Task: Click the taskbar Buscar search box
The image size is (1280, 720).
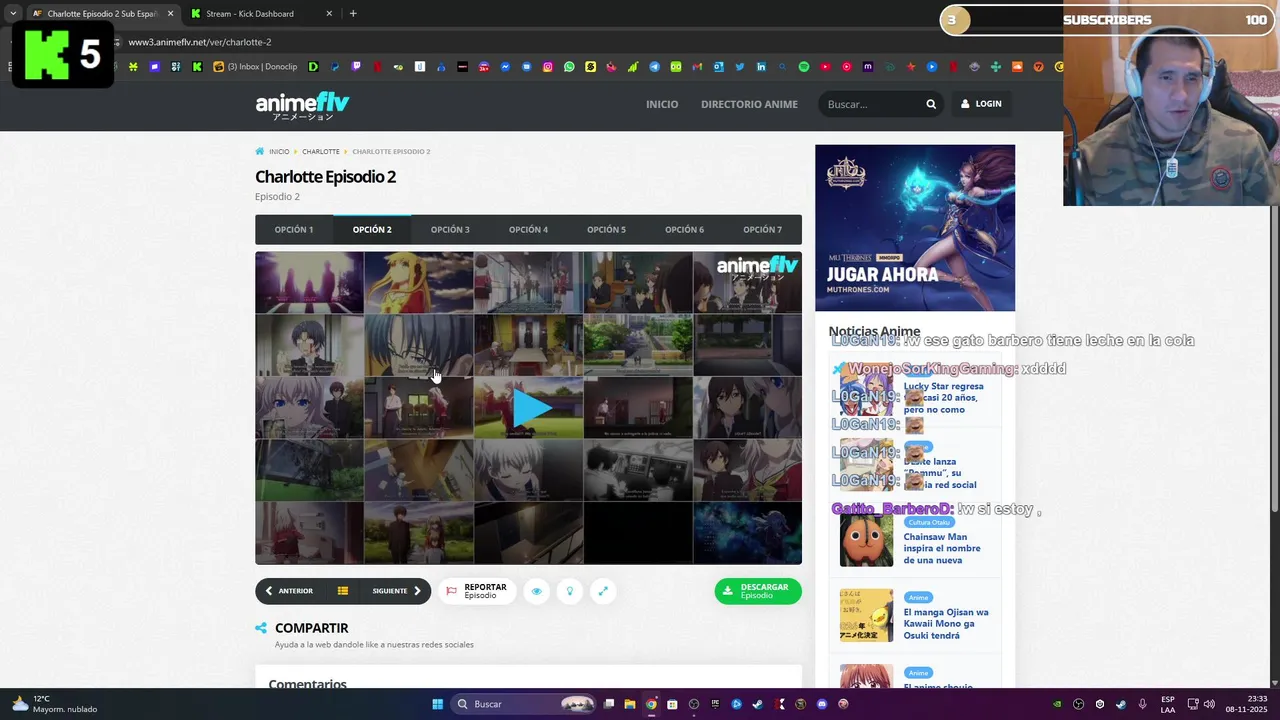Action: tap(524, 704)
